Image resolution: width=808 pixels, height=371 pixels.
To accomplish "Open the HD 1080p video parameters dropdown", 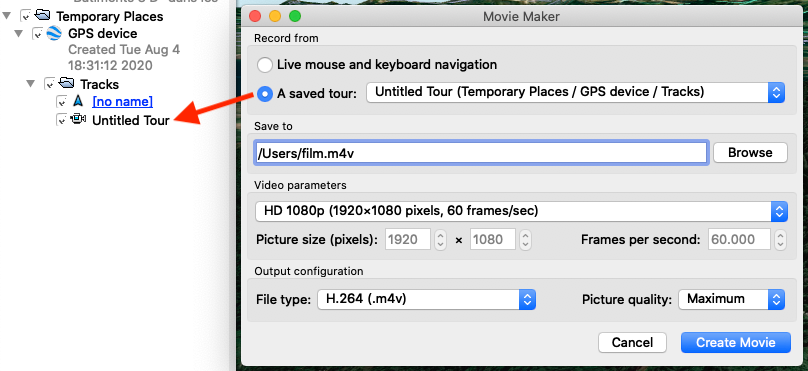I will click(x=521, y=211).
